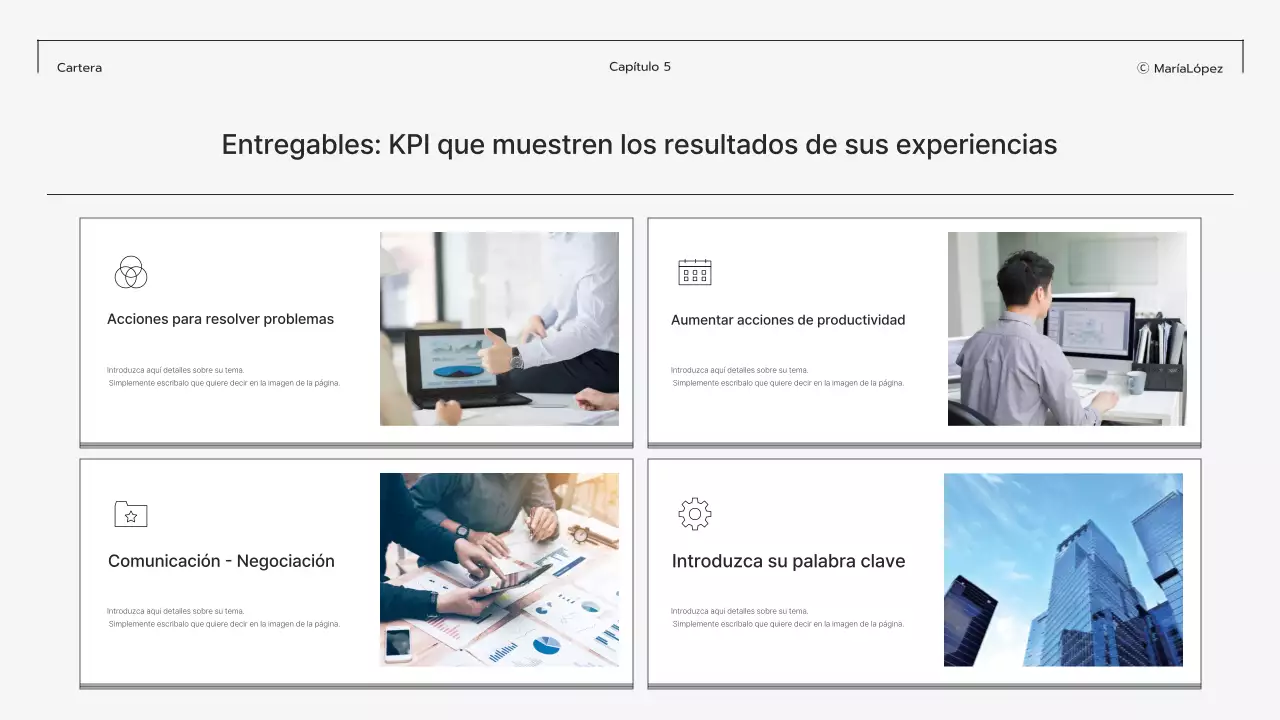Select the team reviewing charts photo
Image resolution: width=1280 pixels, height=720 pixels.
coord(499,569)
